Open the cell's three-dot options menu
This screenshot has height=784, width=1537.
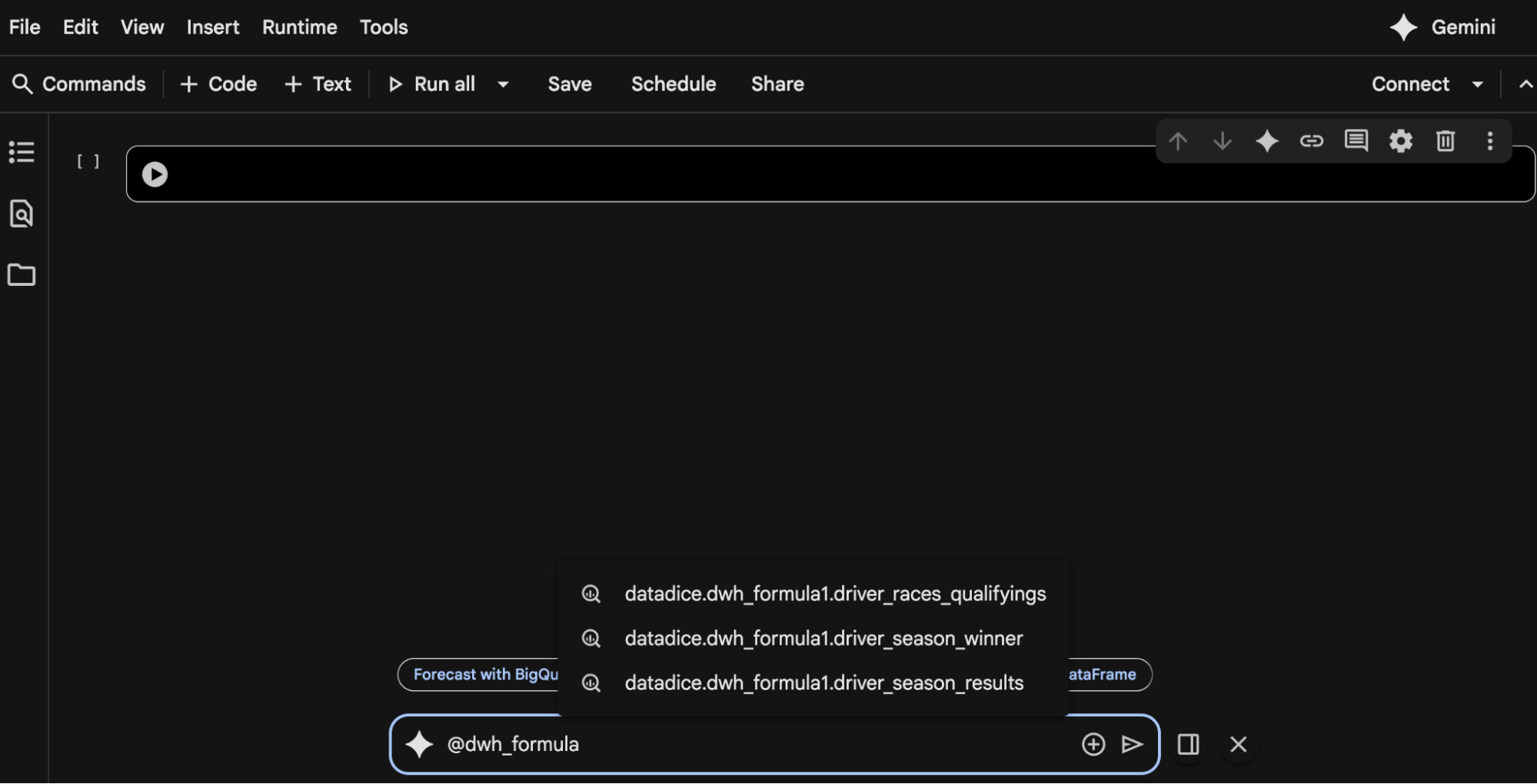click(1489, 141)
